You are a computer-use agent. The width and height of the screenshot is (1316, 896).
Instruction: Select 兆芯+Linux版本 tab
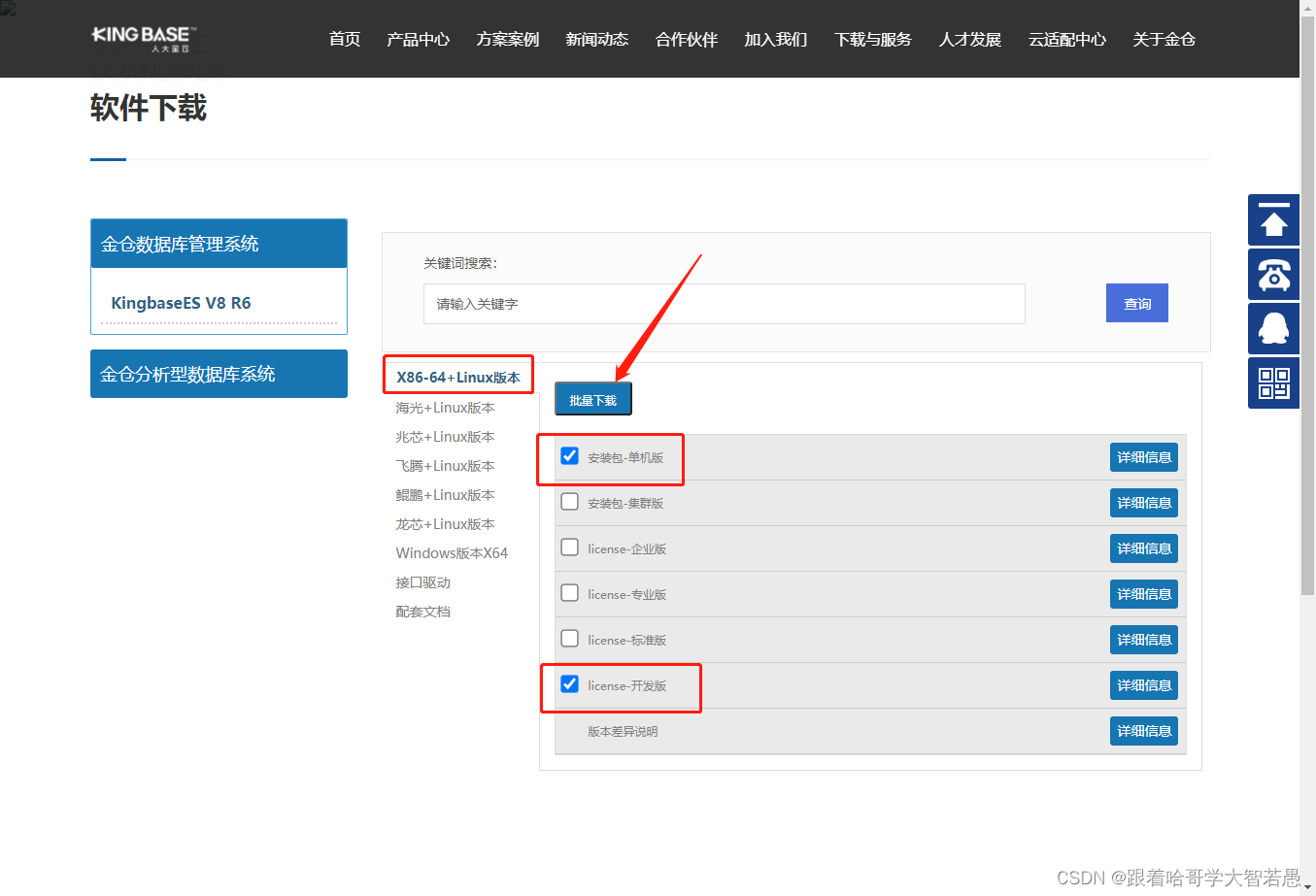[x=445, y=437]
